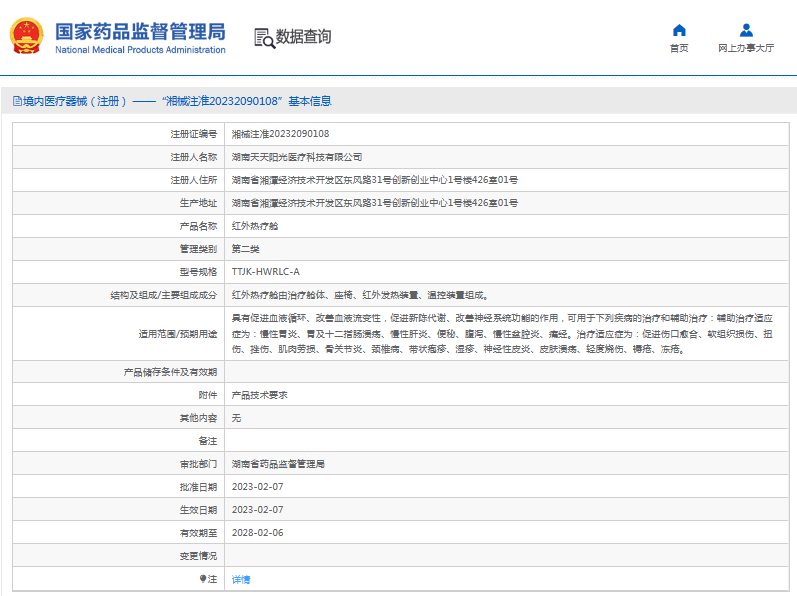797x596 pixels.
Task: Click the 备注 label
Action: [208, 441]
